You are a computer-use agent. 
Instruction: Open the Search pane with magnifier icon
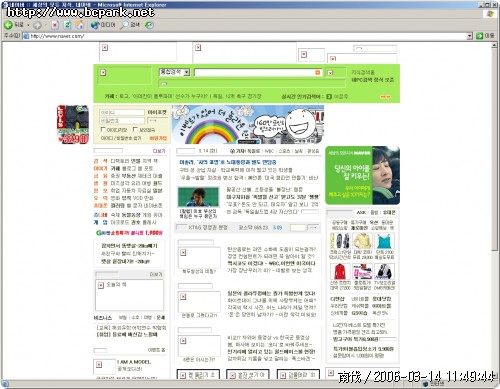tap(124, 25)
